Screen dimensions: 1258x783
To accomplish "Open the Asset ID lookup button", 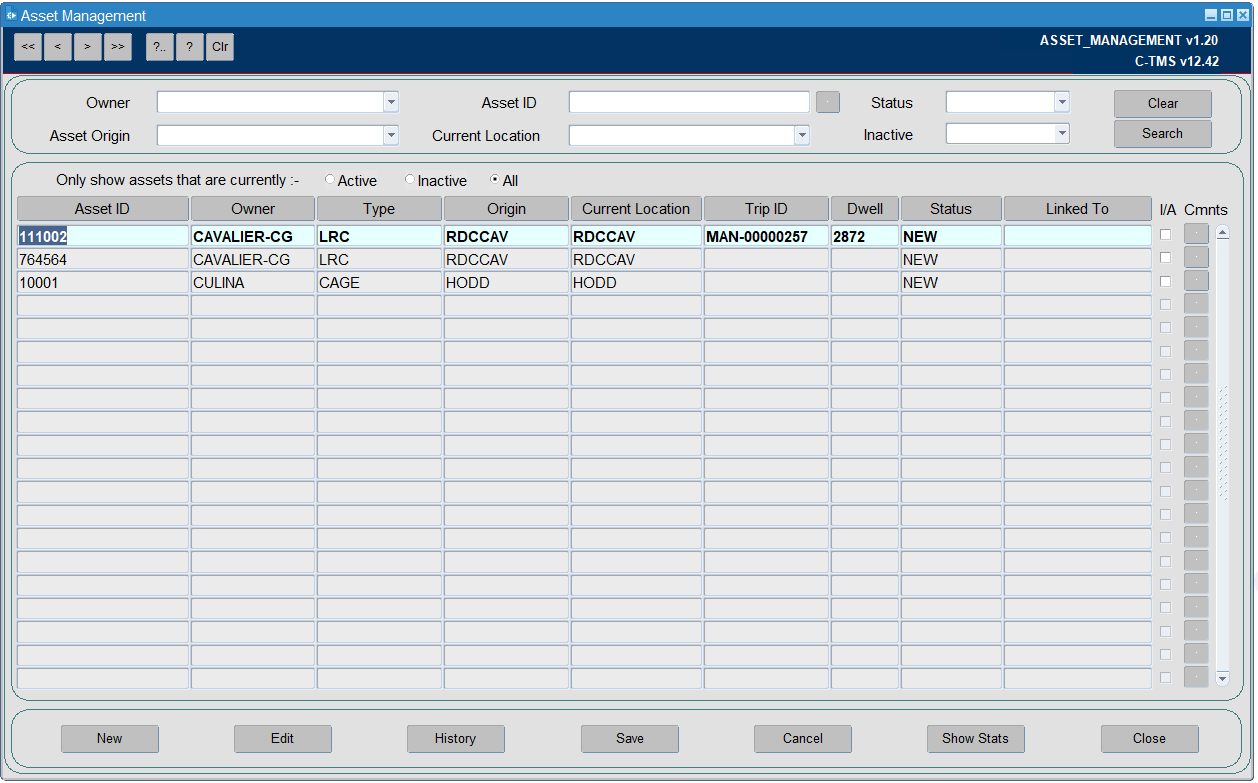I will pyautogui.click(x=828, y=102).
